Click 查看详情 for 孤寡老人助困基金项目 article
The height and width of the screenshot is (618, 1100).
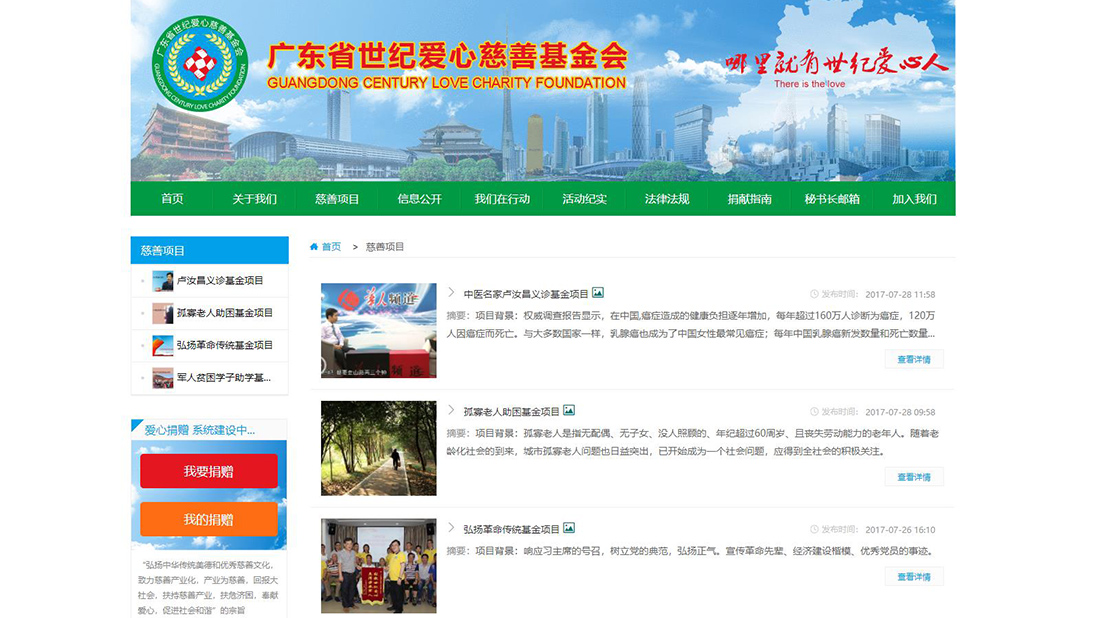point(913,477)
